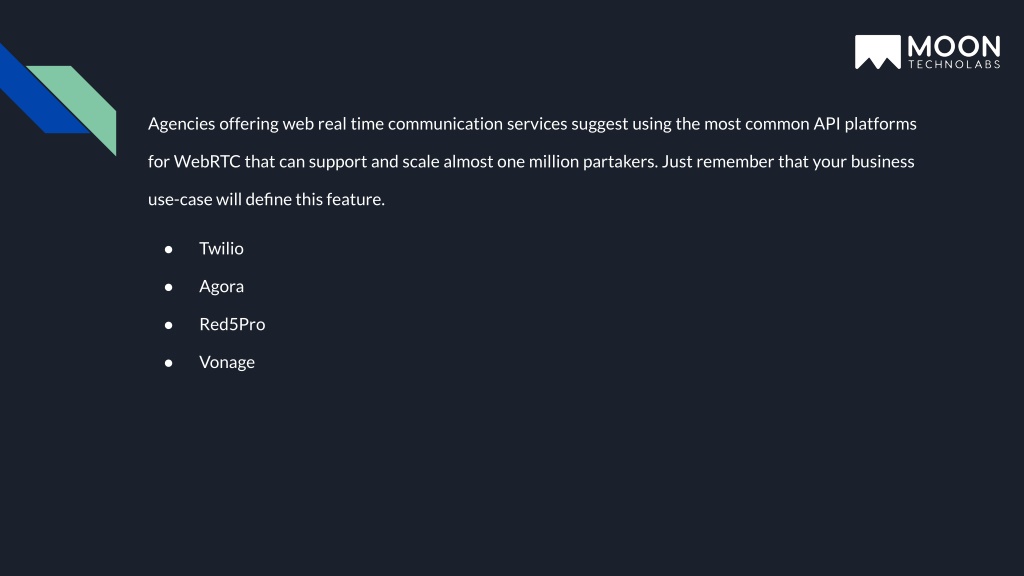Click the word WebRTC in paragraph

[207, 161]
